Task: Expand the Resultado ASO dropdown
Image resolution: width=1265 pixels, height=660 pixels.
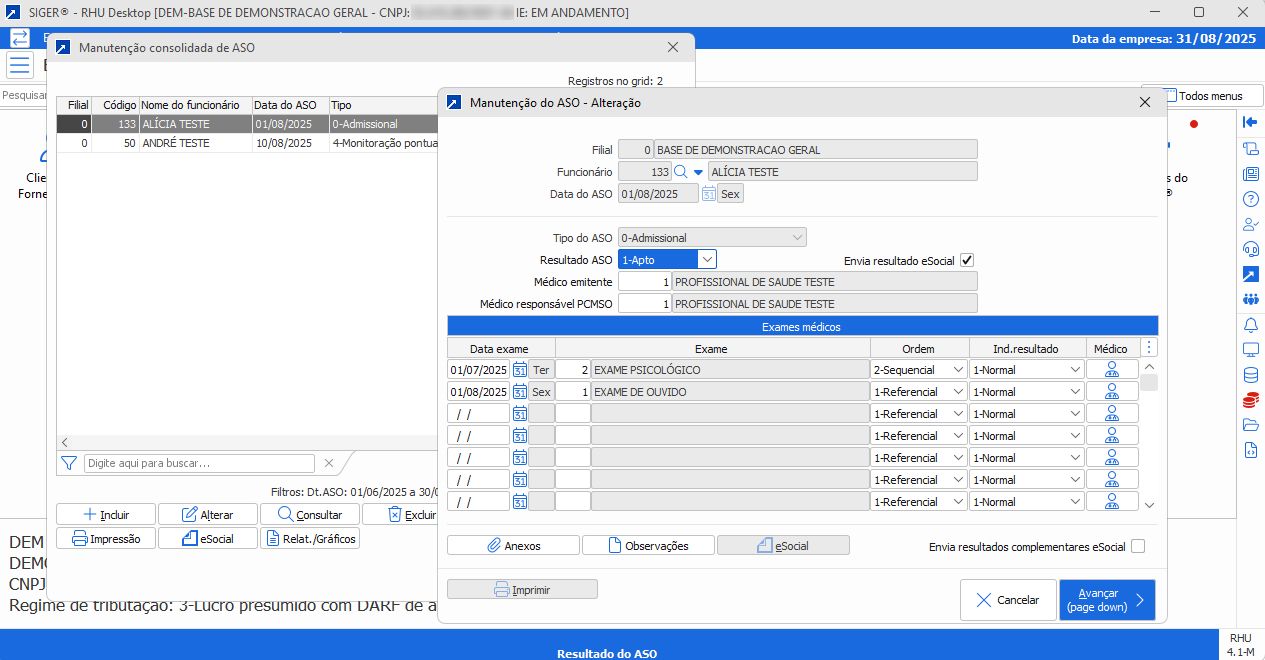Action: click(x=707, y=259)
